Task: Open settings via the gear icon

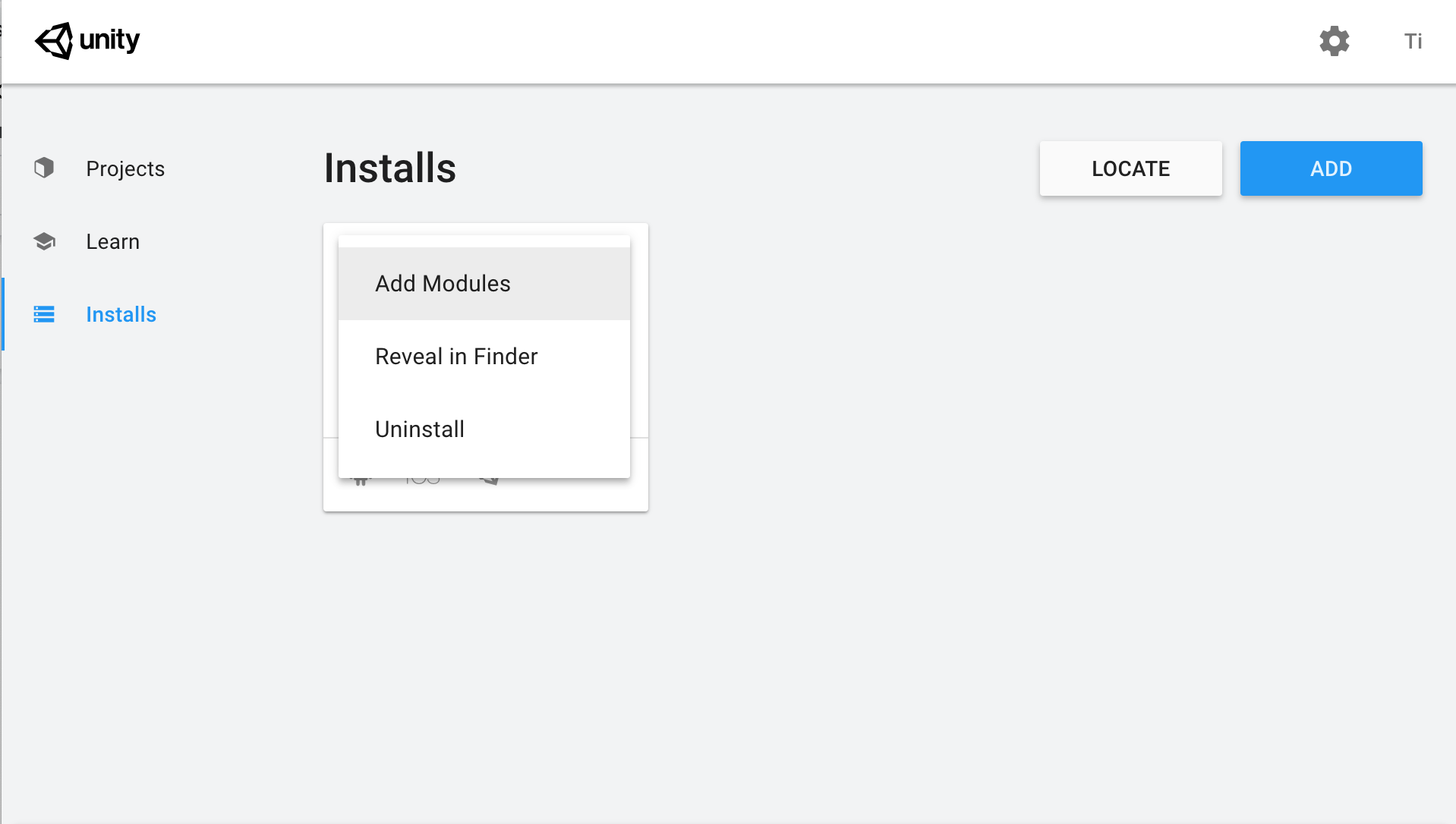Action: (x=1334, y=41)
